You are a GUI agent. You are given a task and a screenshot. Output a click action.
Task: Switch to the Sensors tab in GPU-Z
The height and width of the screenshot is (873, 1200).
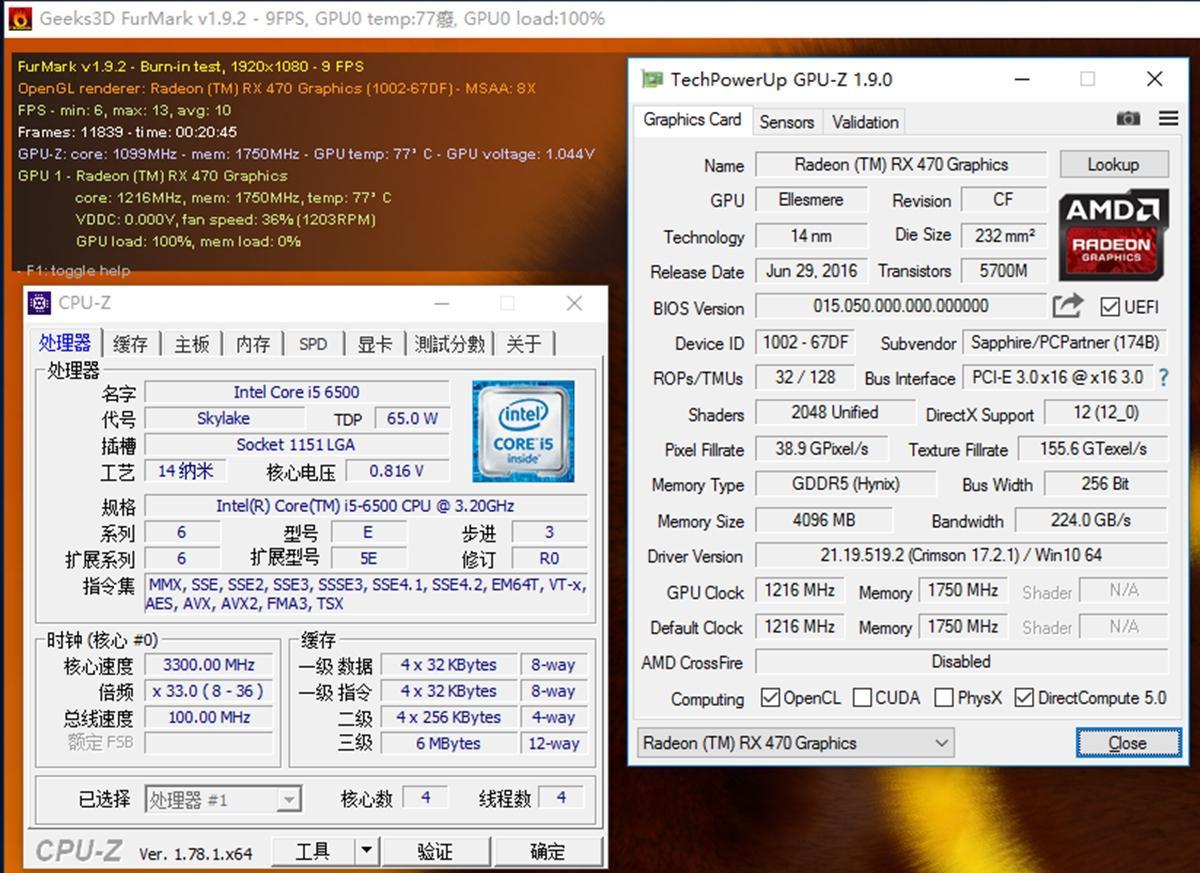coord(787,122)
